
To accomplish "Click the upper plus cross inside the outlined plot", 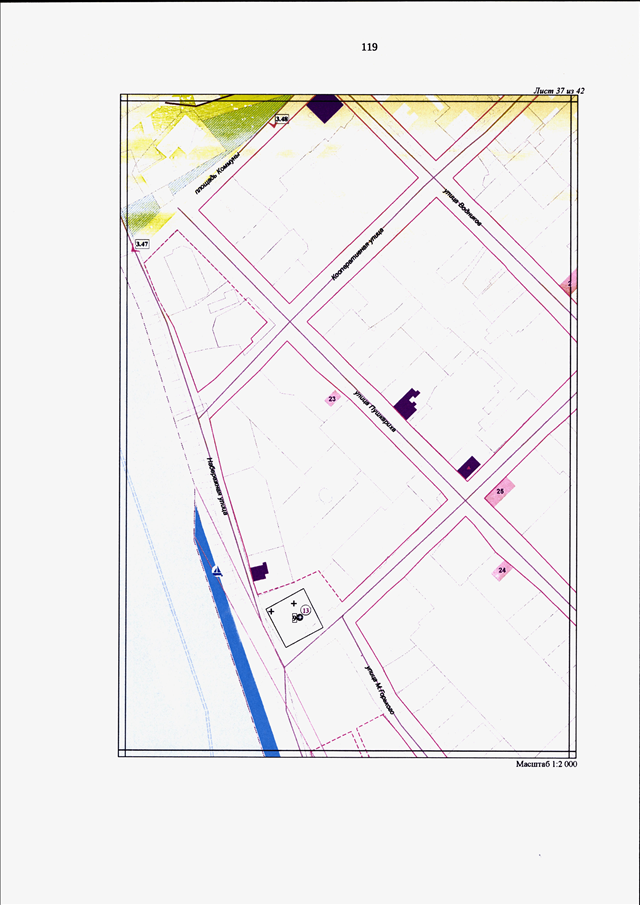I will pyautogui.click(x=293, y=603).
